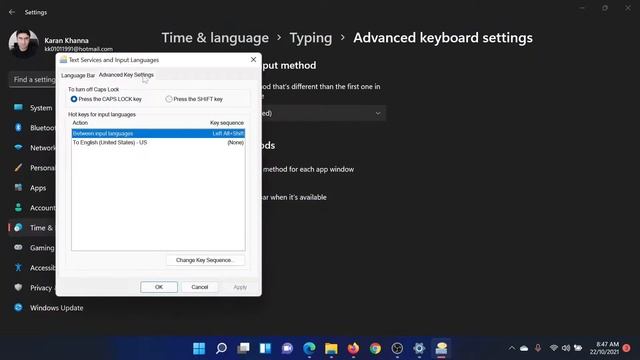The height and width of the screenshot is (360, 640).
Task: Select Time & language icon in sidebar
Action: pos(18,227)
